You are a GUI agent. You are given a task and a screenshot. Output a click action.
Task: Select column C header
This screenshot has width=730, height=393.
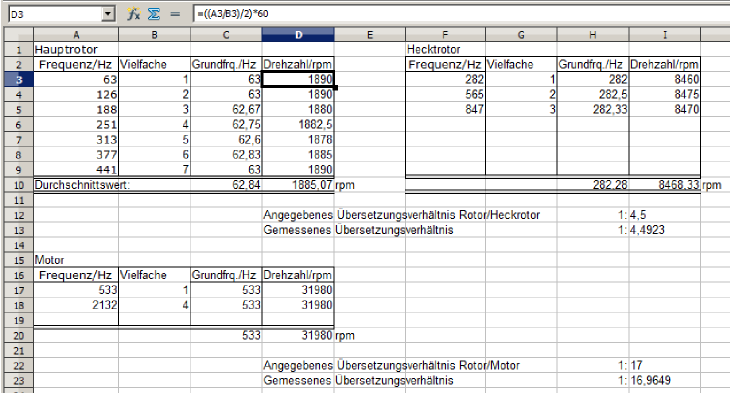click(x=226, y=35)
